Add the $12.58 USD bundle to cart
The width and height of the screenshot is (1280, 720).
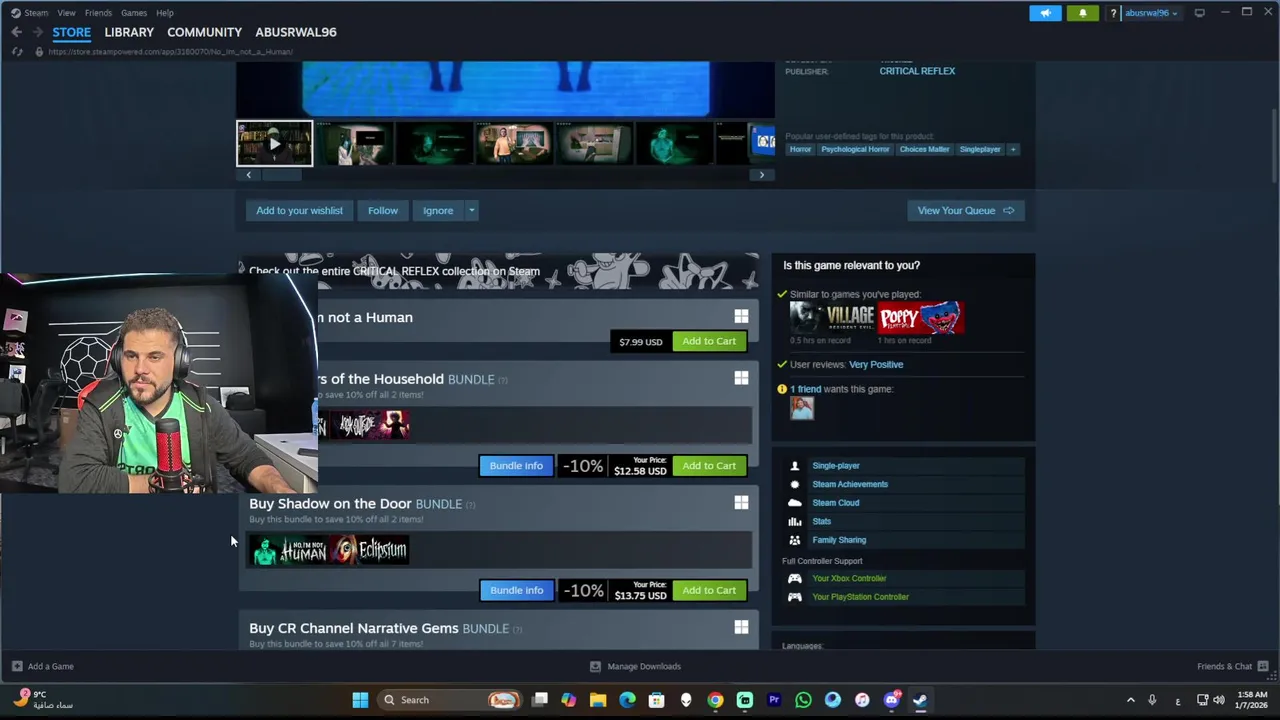pyautogui.click(x=709, y=466)
